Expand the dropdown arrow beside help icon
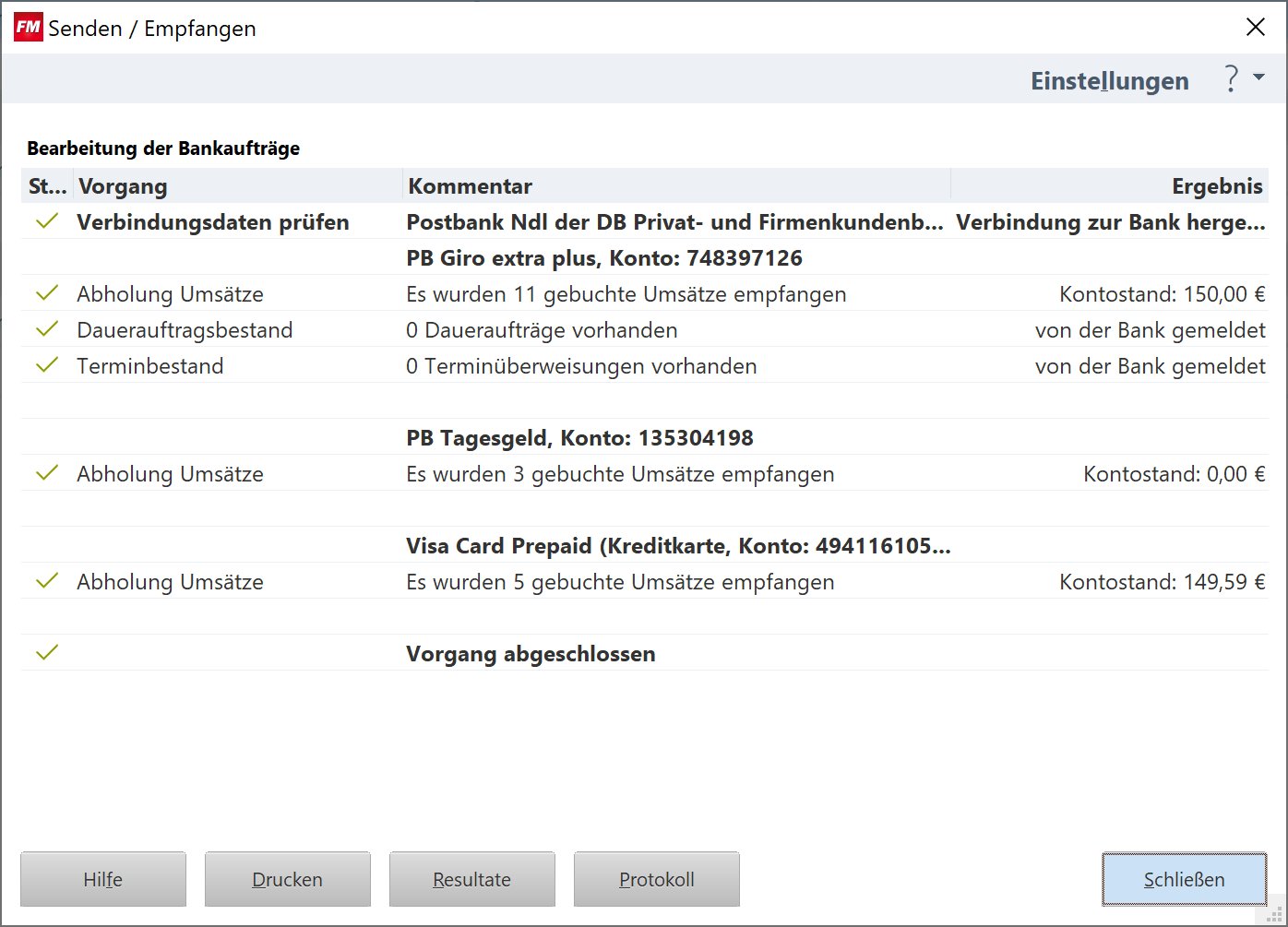The width and height of the screenshot is (1288, 927). click(1259, 77)
